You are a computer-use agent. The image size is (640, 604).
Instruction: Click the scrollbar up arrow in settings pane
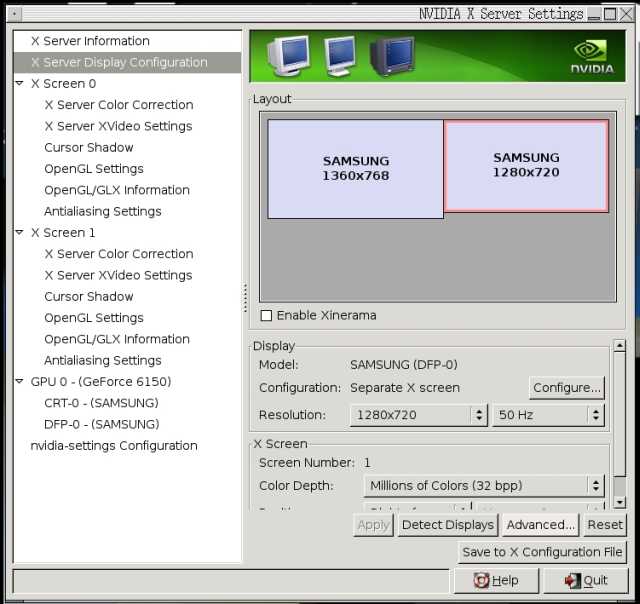[619, 346]
